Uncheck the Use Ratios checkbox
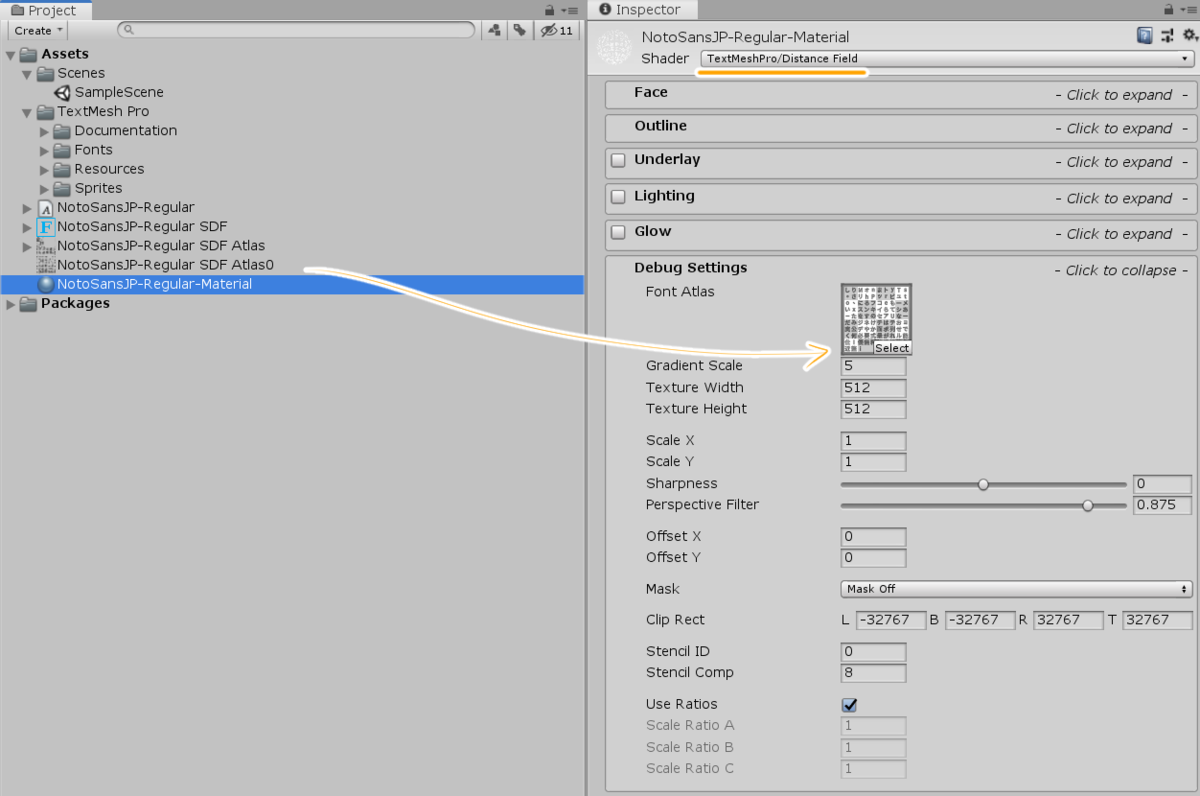The image size is (1200, 796). click(850, 705)
